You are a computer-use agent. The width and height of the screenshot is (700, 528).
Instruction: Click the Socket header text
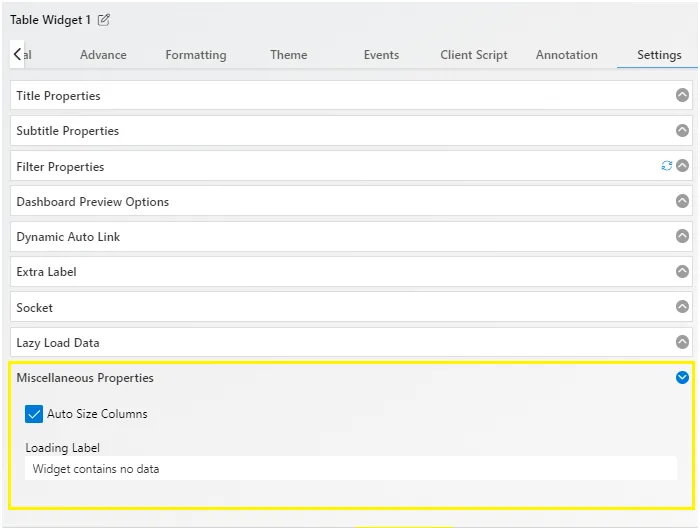coord(34,308)
